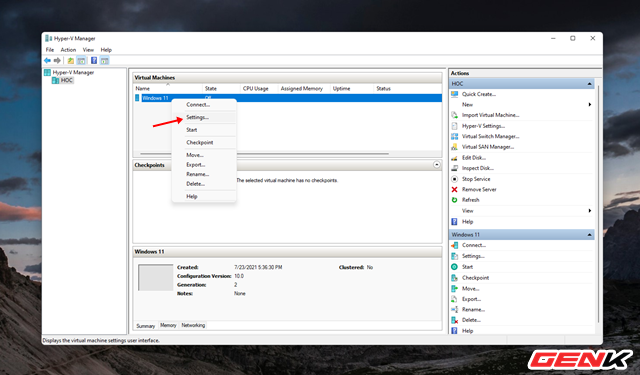Screen dimensions: 640x375
Task: Click the toolbar Help question-mark icon
Action: click(94, 60)
